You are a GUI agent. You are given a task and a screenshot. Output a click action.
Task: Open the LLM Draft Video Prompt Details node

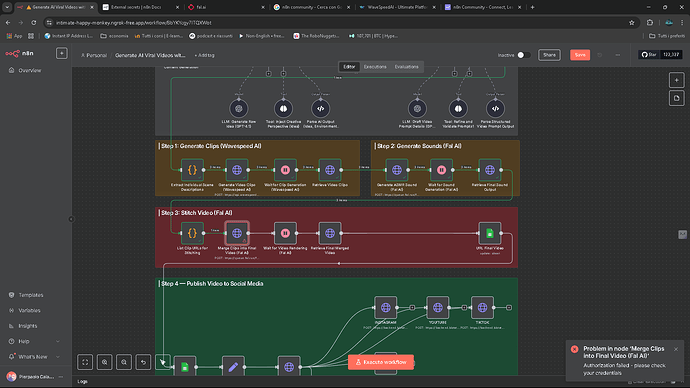coord(417,108)
